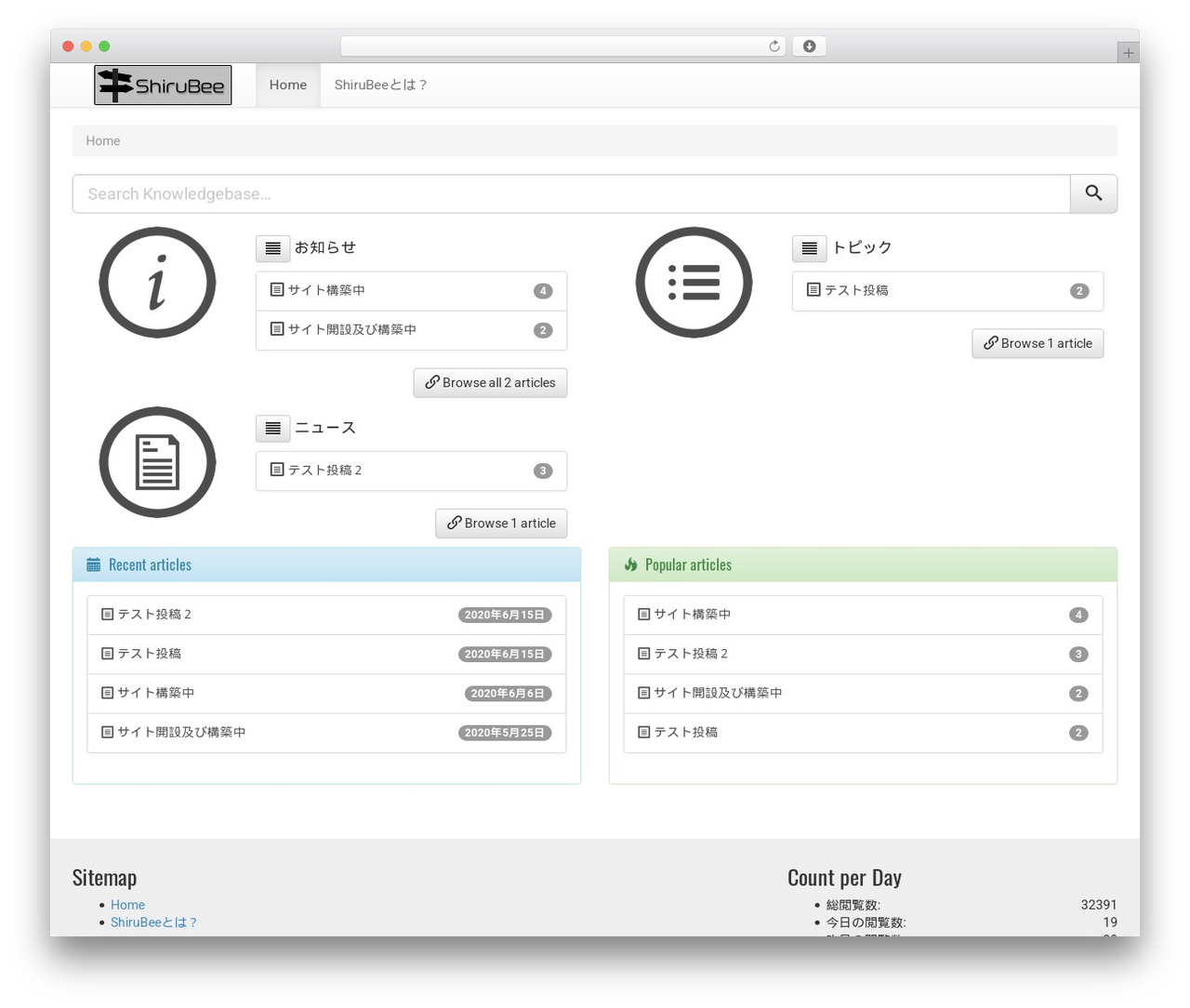The width and height of the screenshot is (1190, 1008).
Task: Open サイト開設及び構築中 in Recent articles
Action: pyautogui.click(x=326, y=733)
